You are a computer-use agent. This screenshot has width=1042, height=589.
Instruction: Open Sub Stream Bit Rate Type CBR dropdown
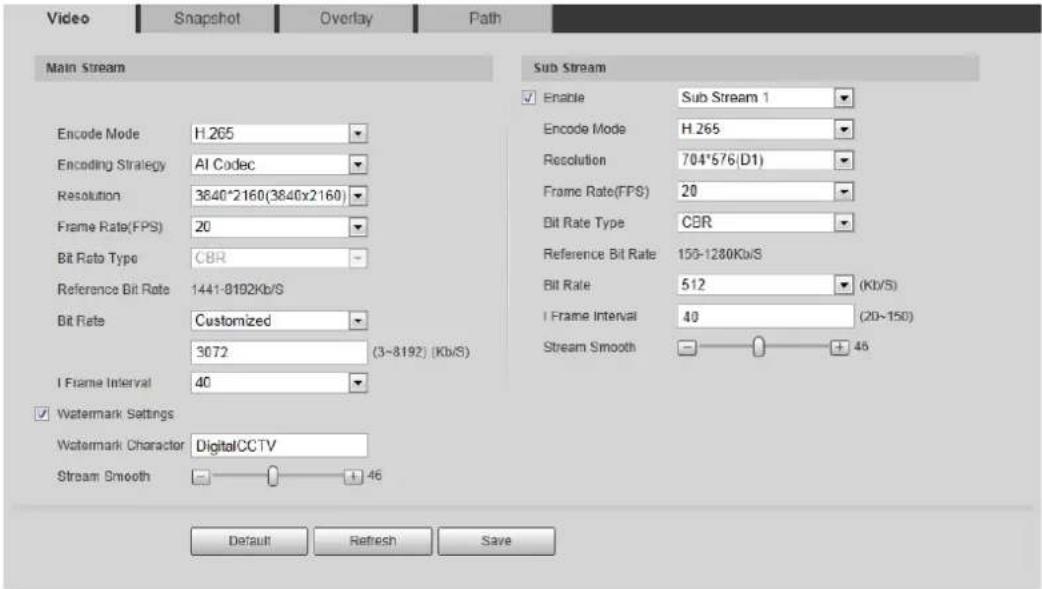[766, 223]
